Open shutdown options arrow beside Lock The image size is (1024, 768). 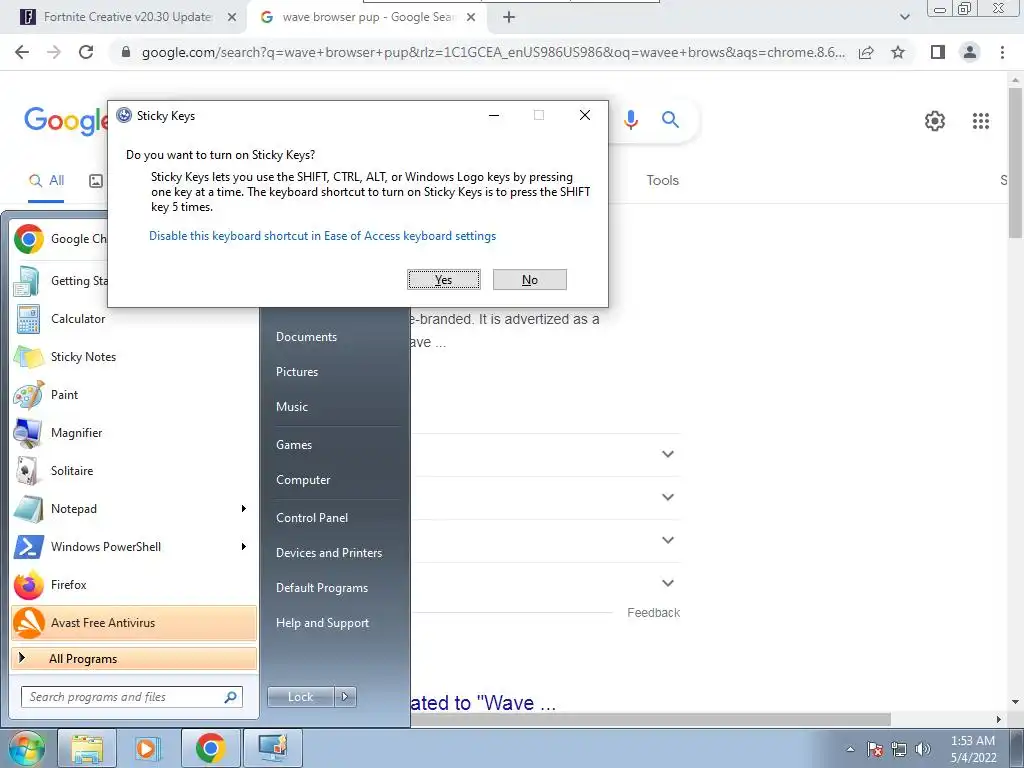click(345, 697)
